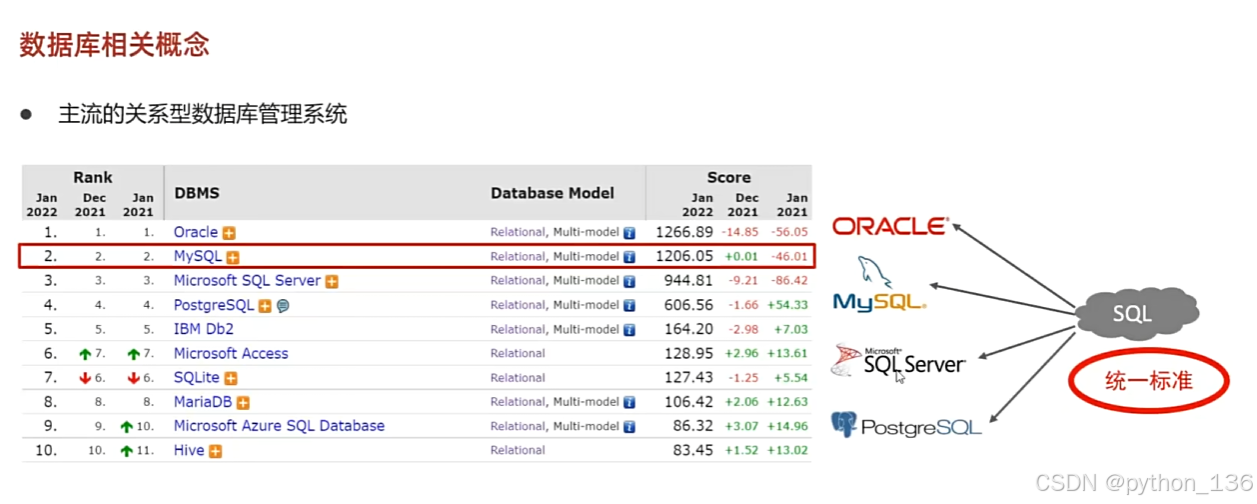Click the green up arrow beside 11. in Hive row
The image size is (1257, 504).
pyautogui.click(x=127, y=451)
